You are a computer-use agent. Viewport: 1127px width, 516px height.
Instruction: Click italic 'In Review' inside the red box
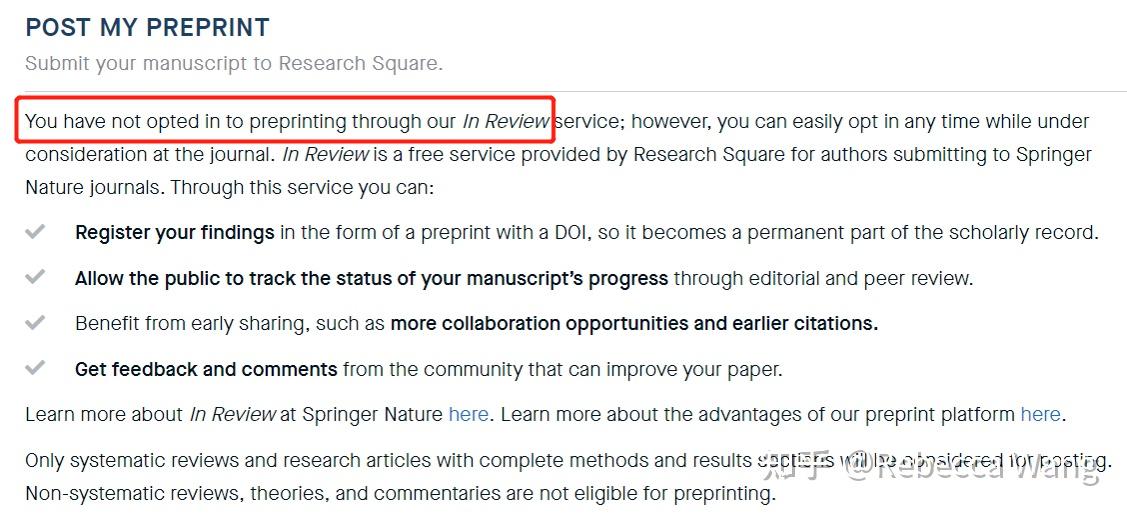coord(506,121)
